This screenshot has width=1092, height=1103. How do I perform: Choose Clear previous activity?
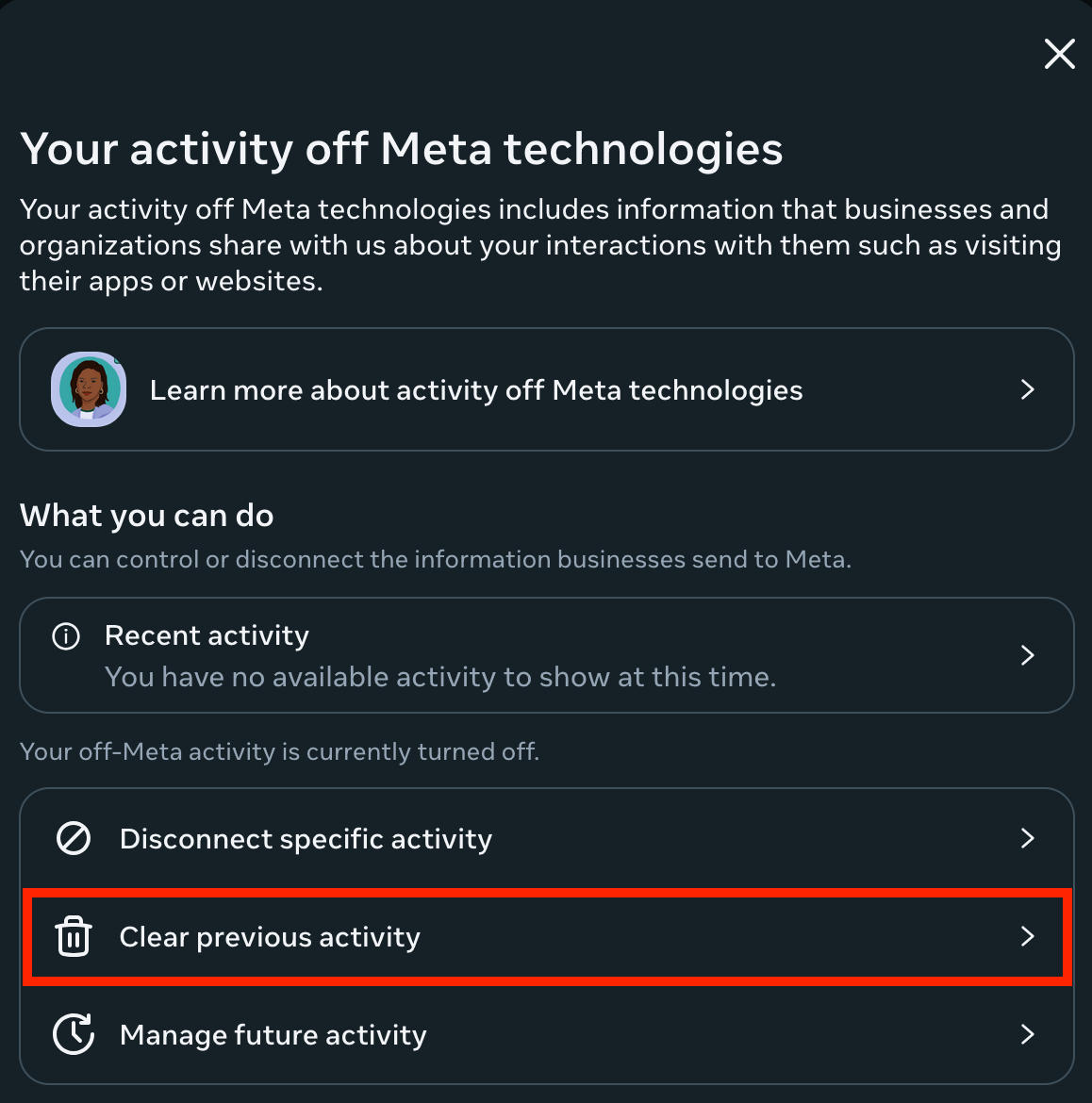point(270,937)
